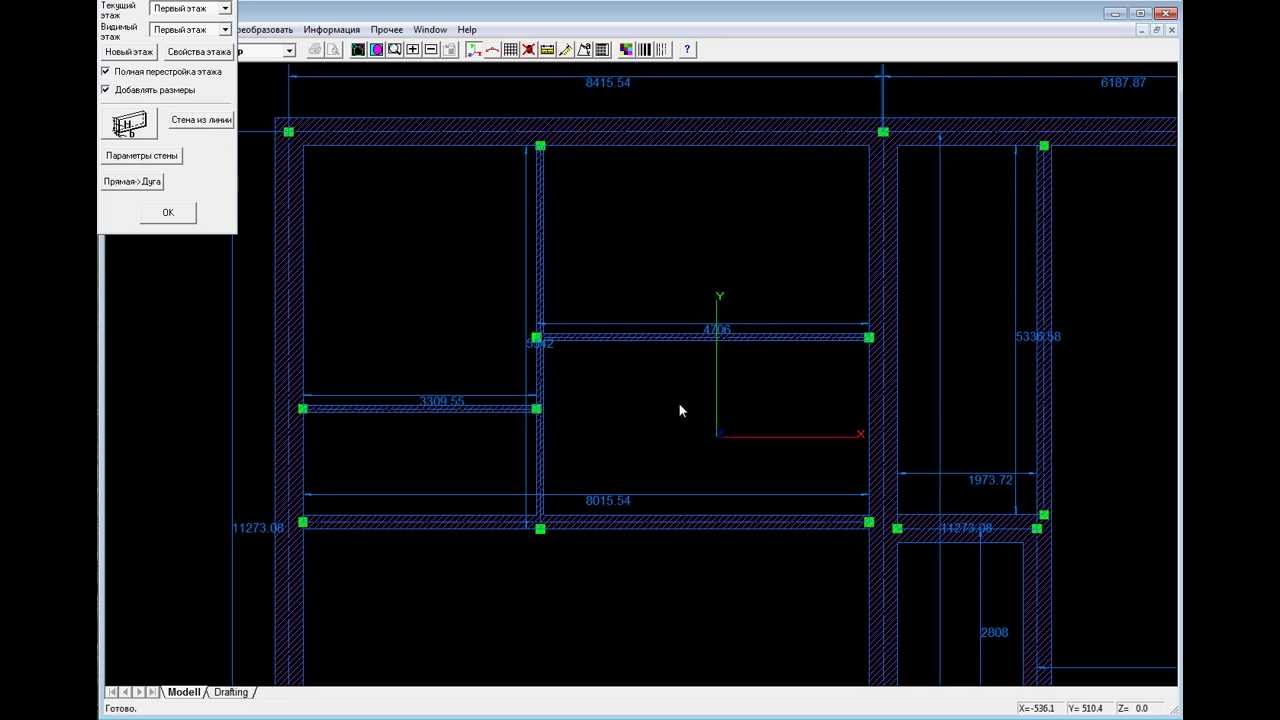This screenshot has width=1280, height=720.
Task: Click the wall H-B dimensions icon button
Action: click(x=129, y=124)
